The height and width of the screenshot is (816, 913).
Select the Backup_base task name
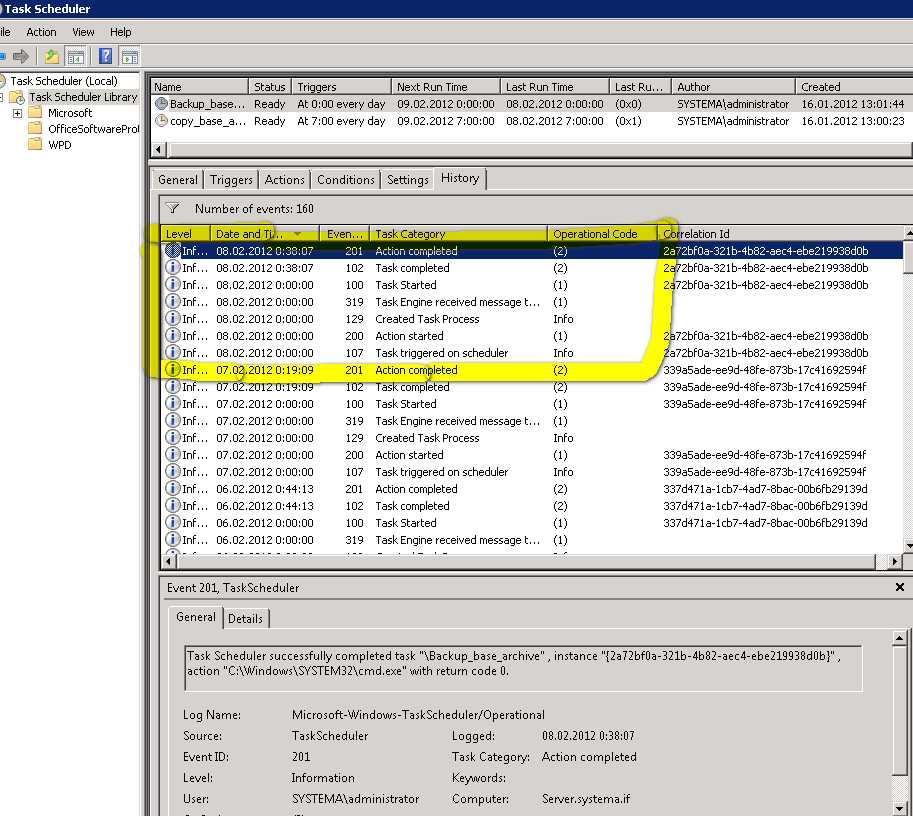(x=208, y=104)
